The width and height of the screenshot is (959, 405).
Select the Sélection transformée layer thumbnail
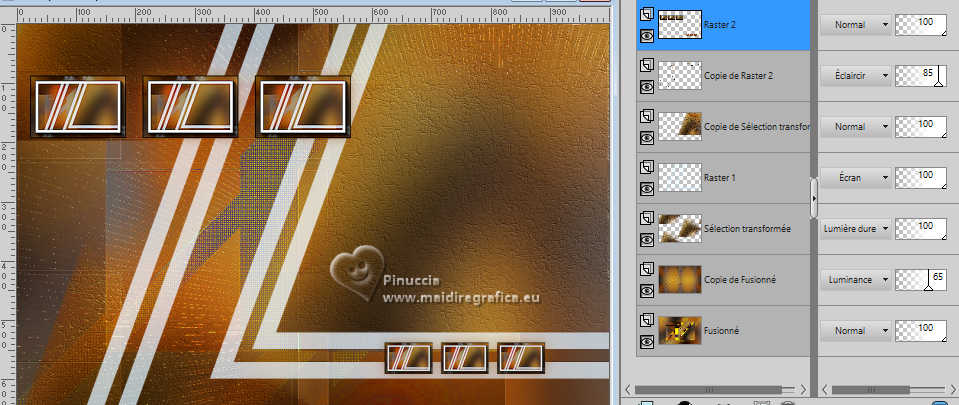click(x=679, y=229)
